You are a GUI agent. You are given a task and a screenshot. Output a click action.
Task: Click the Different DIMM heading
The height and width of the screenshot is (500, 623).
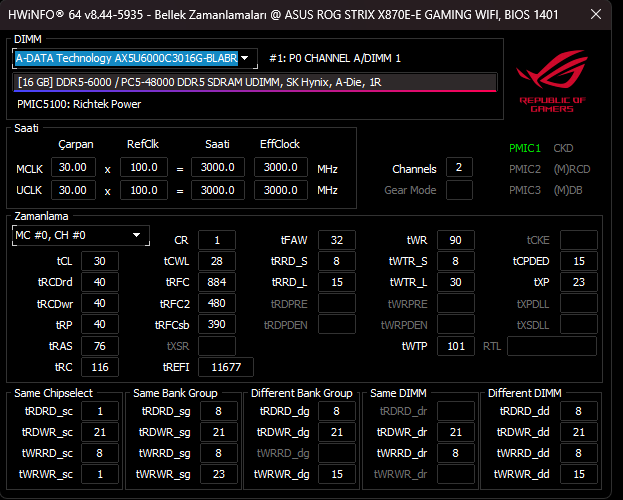click(524, 393)
